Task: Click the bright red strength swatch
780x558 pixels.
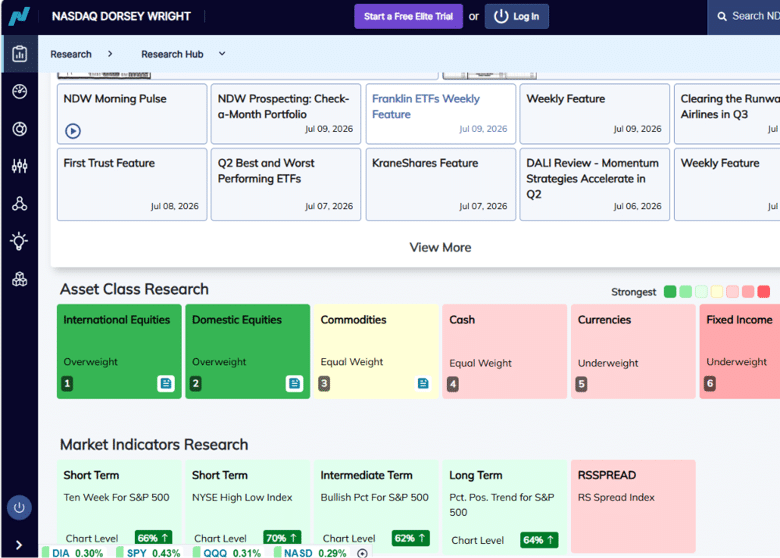Action: (764, 291)
